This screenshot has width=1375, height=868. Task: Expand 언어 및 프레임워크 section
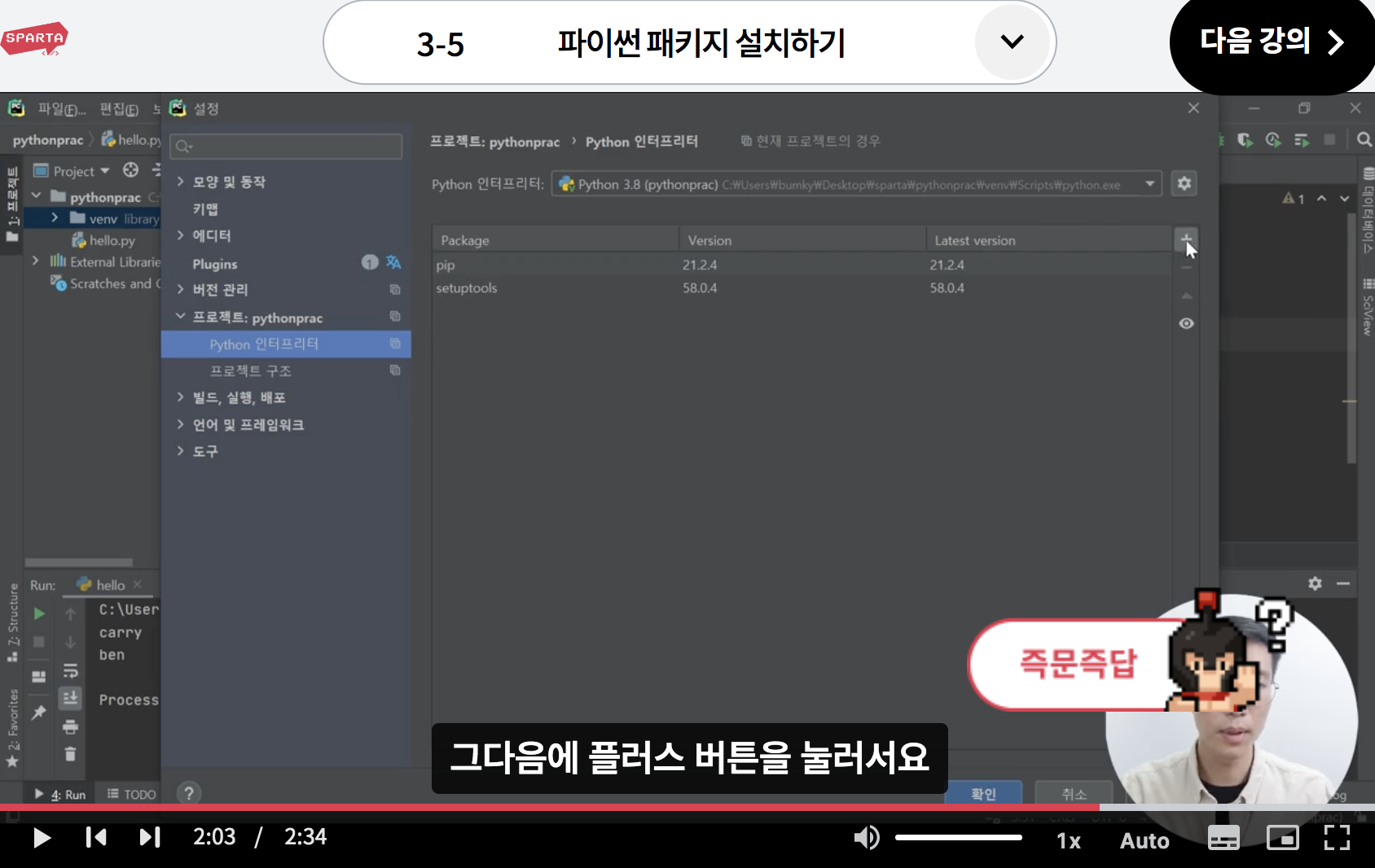pos(180,424)
